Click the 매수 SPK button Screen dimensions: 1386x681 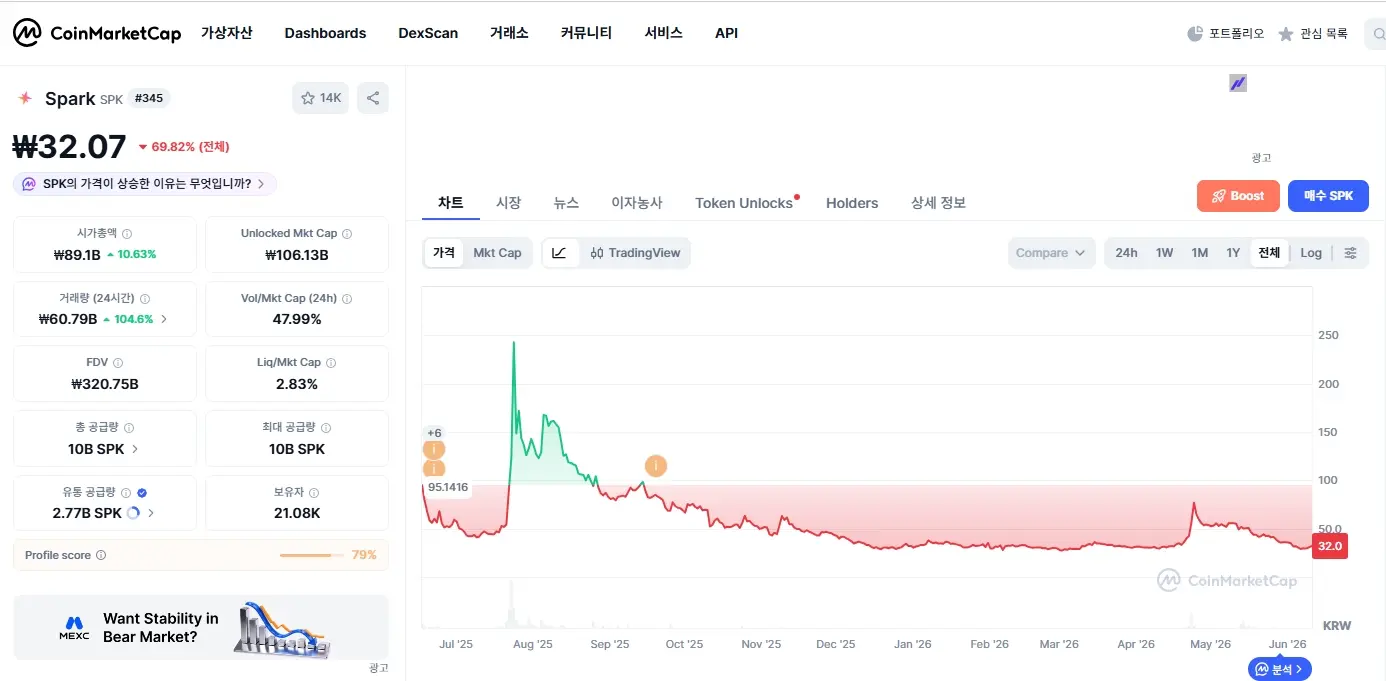coord(1328,196)
